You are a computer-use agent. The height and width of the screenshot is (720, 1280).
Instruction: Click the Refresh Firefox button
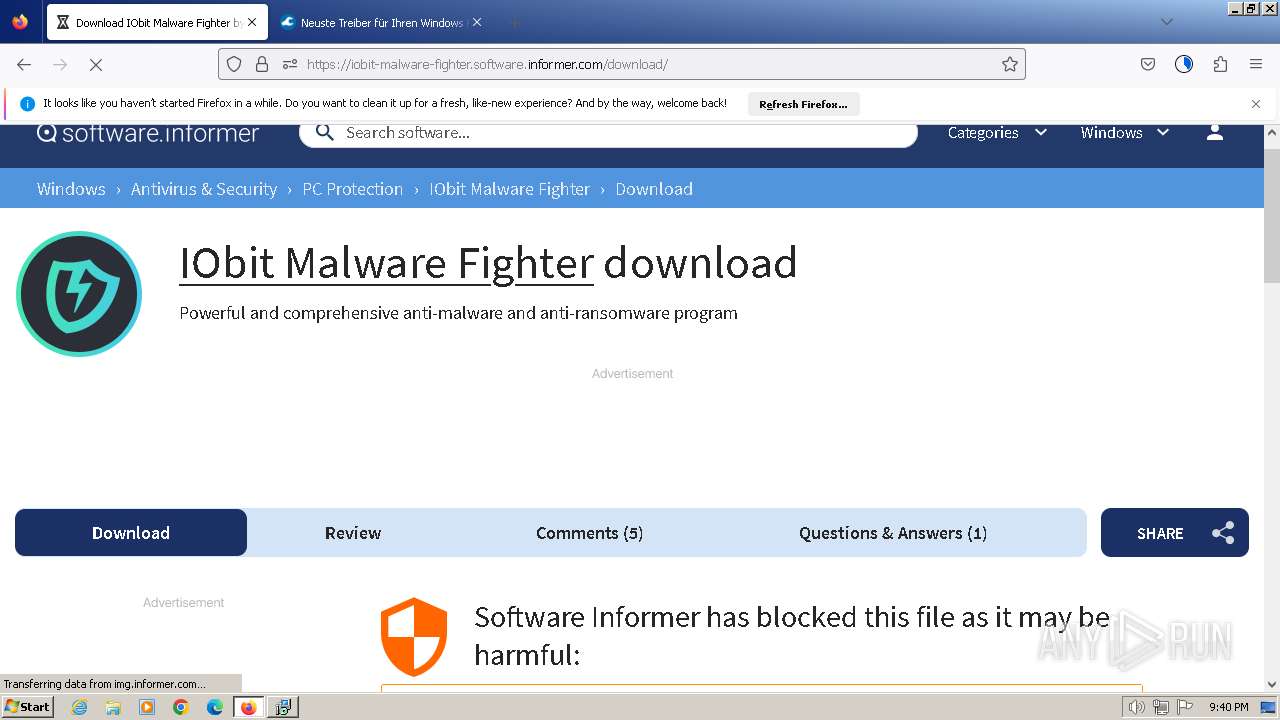(803, 104)
